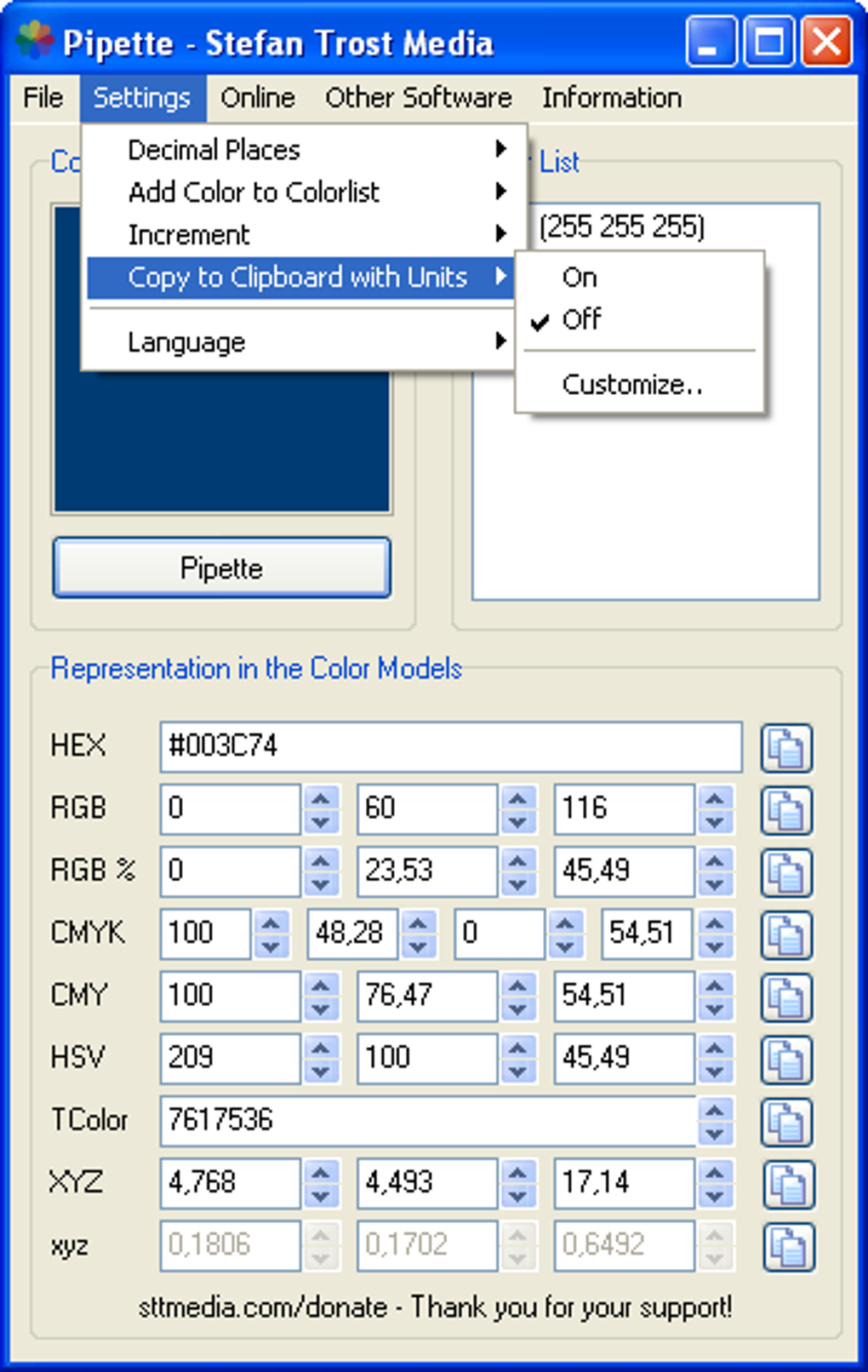868x1372 pixels.
Task: Adjust the CMYK magenta spinner beside 48,28
Action: coord(419,934)
